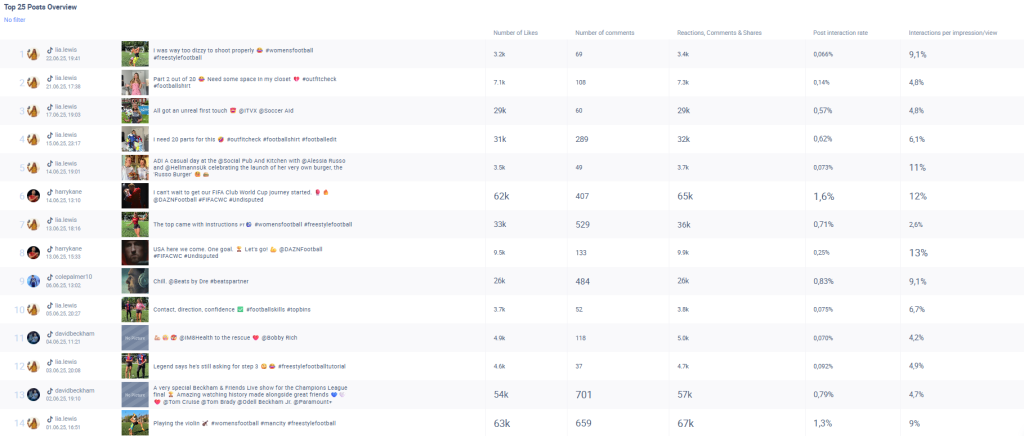Open the FIFA Club World Cup post thumbnail
This screenshot has width=1024, height=436.
click(x=135, y=195)
